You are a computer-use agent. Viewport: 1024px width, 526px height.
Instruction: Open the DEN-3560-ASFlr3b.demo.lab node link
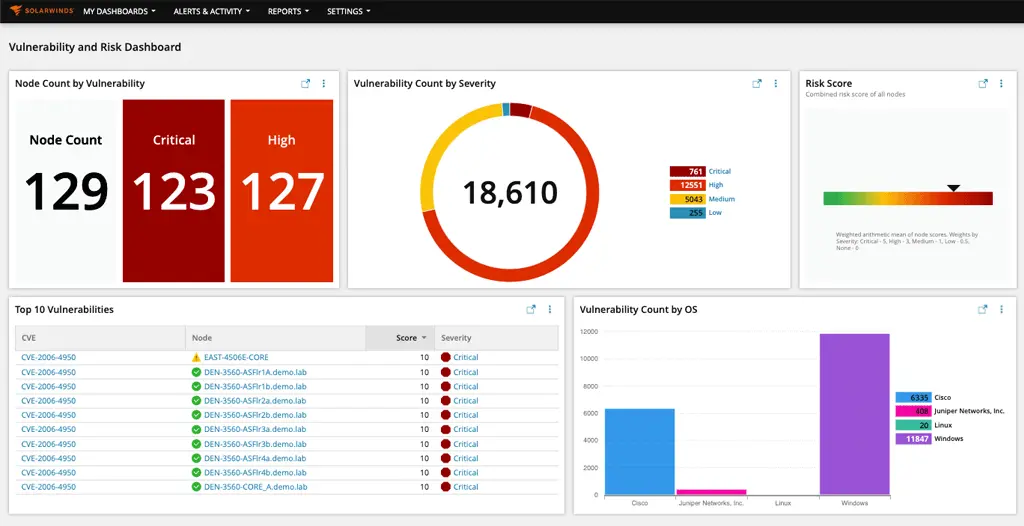tap(255, 444)
